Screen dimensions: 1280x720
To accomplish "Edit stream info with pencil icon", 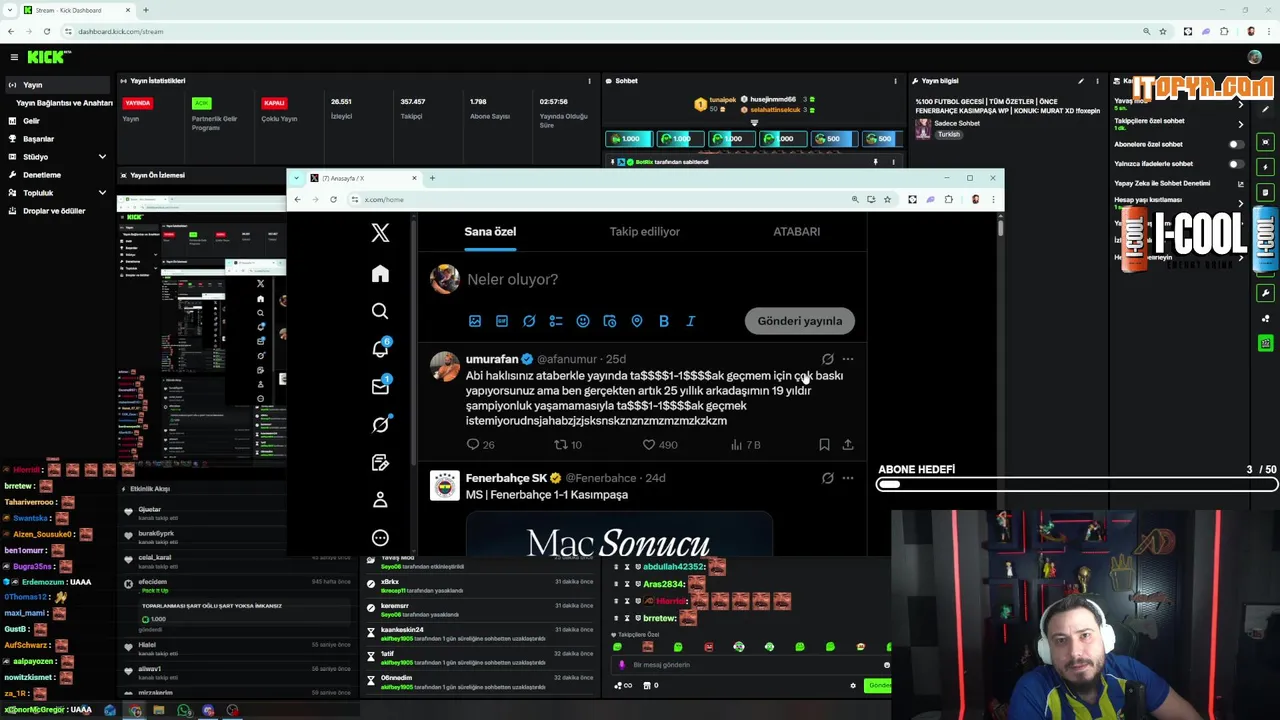I will pos(1081,81).
